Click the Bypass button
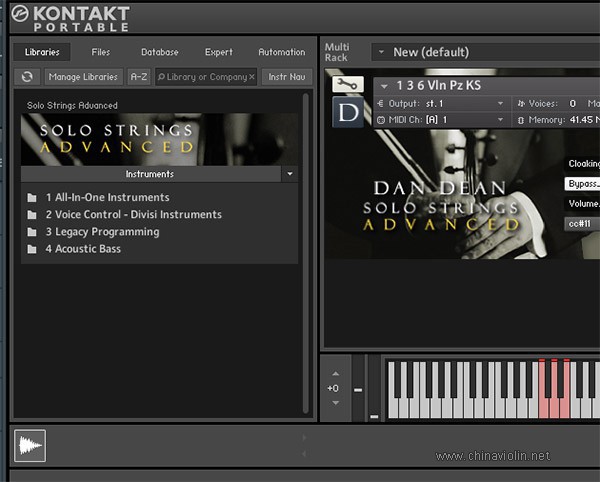The height and width of the screenshot is (482, 600). tap(582, 184)
